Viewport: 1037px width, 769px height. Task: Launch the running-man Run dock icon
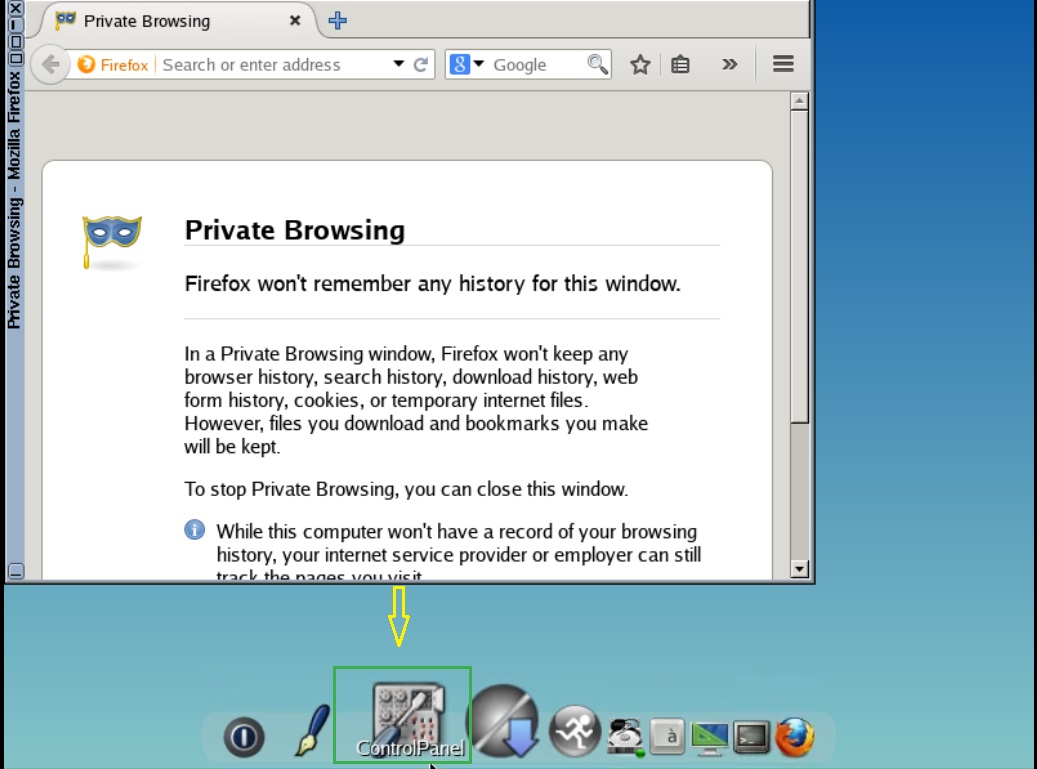575,731
